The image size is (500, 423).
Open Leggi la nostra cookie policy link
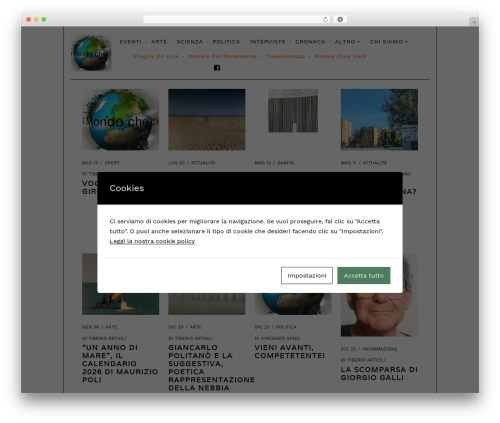(x=152, y=241)
